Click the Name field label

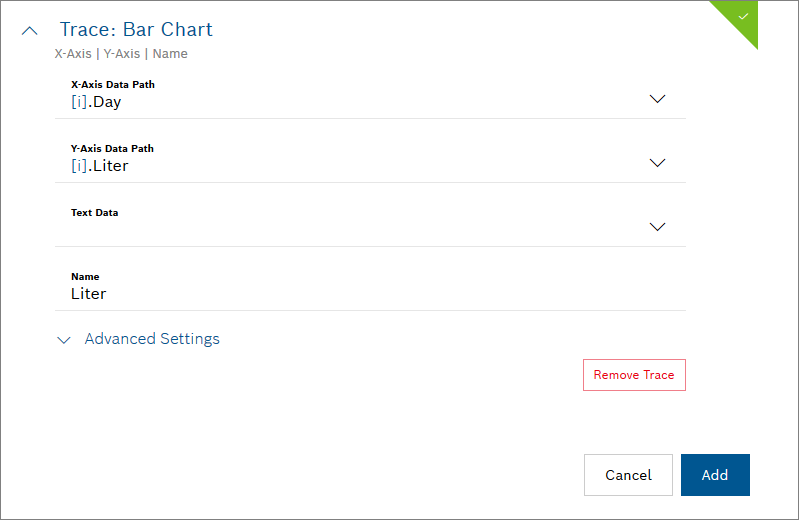click(x=85, y=277)
